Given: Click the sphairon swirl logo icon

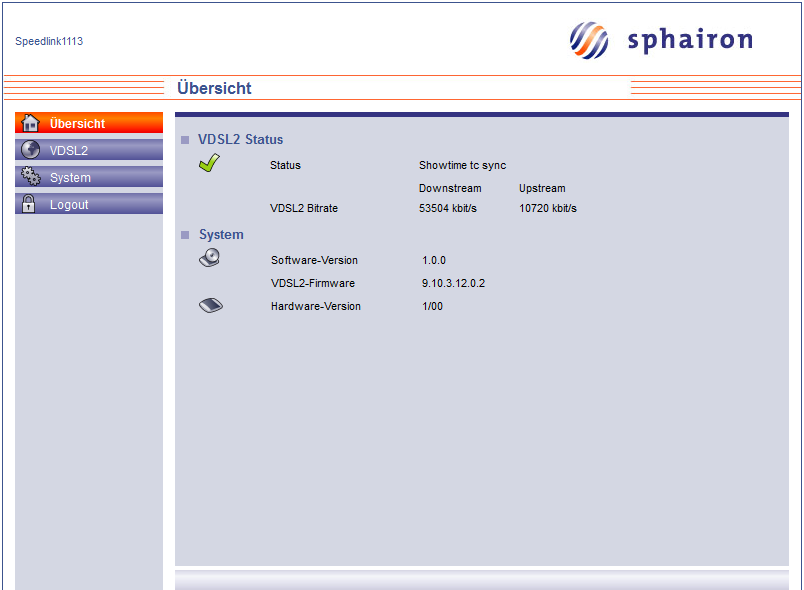Looking at the screenshot, I should tap(589, 40).
